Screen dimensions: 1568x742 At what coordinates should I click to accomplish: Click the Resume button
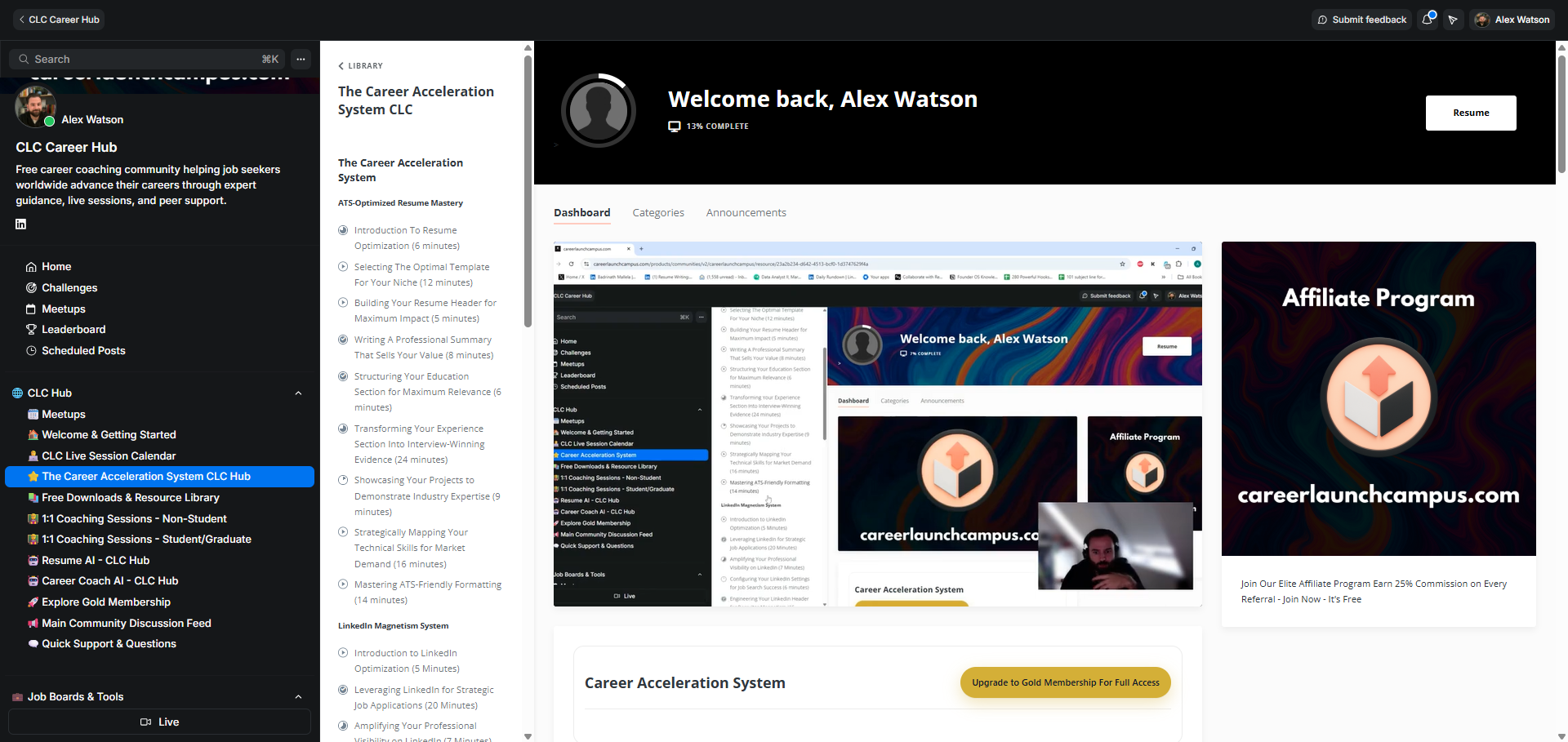tap(1471, 113)
